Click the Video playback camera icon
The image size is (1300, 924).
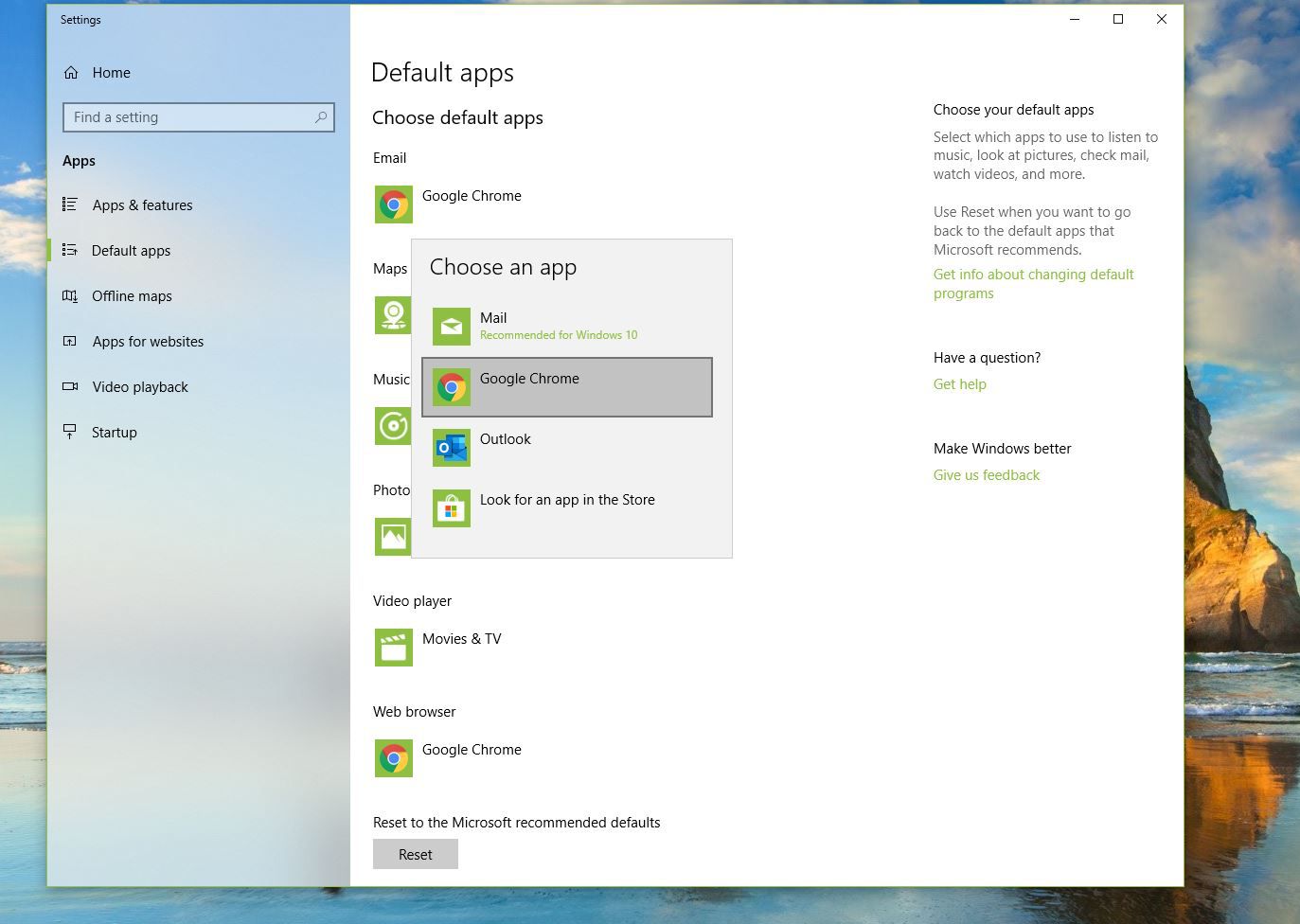(x=70, y=386)
